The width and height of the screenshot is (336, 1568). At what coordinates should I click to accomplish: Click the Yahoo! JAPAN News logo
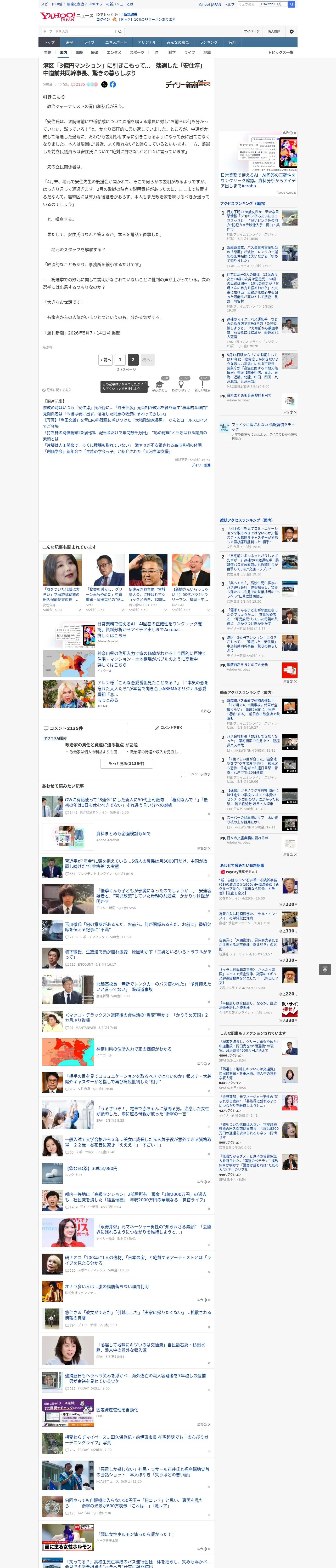[66, 16]
